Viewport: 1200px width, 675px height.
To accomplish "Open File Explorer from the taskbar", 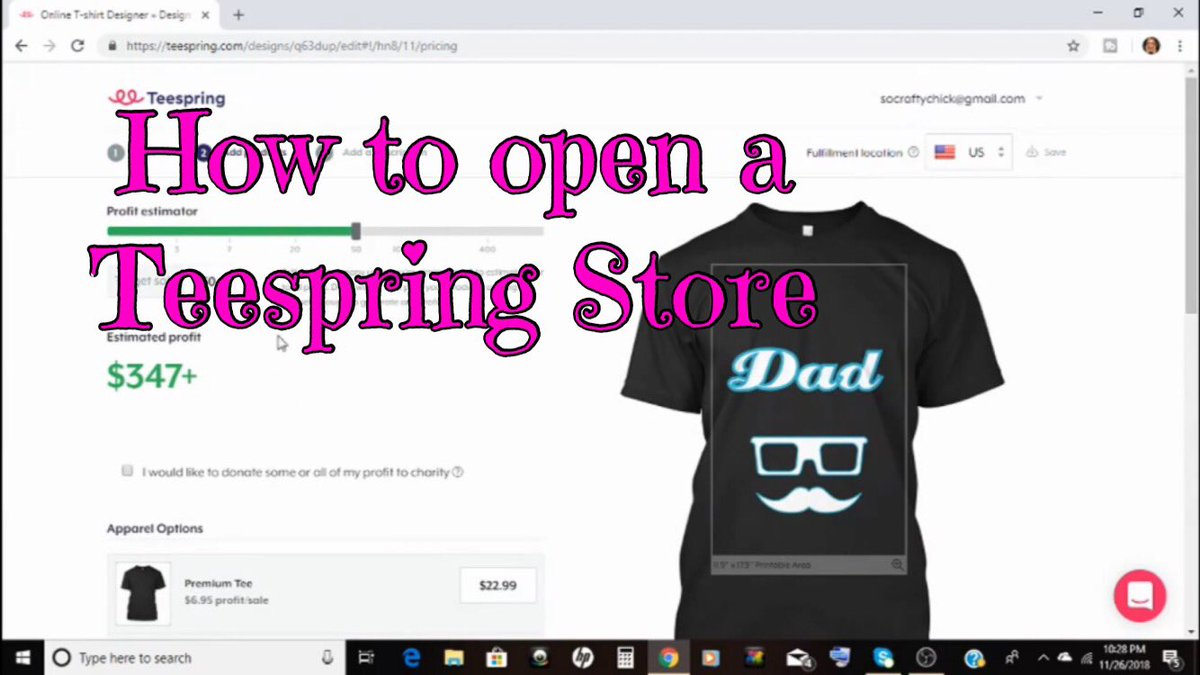I will pyautogui.click(x=454, y=657).
